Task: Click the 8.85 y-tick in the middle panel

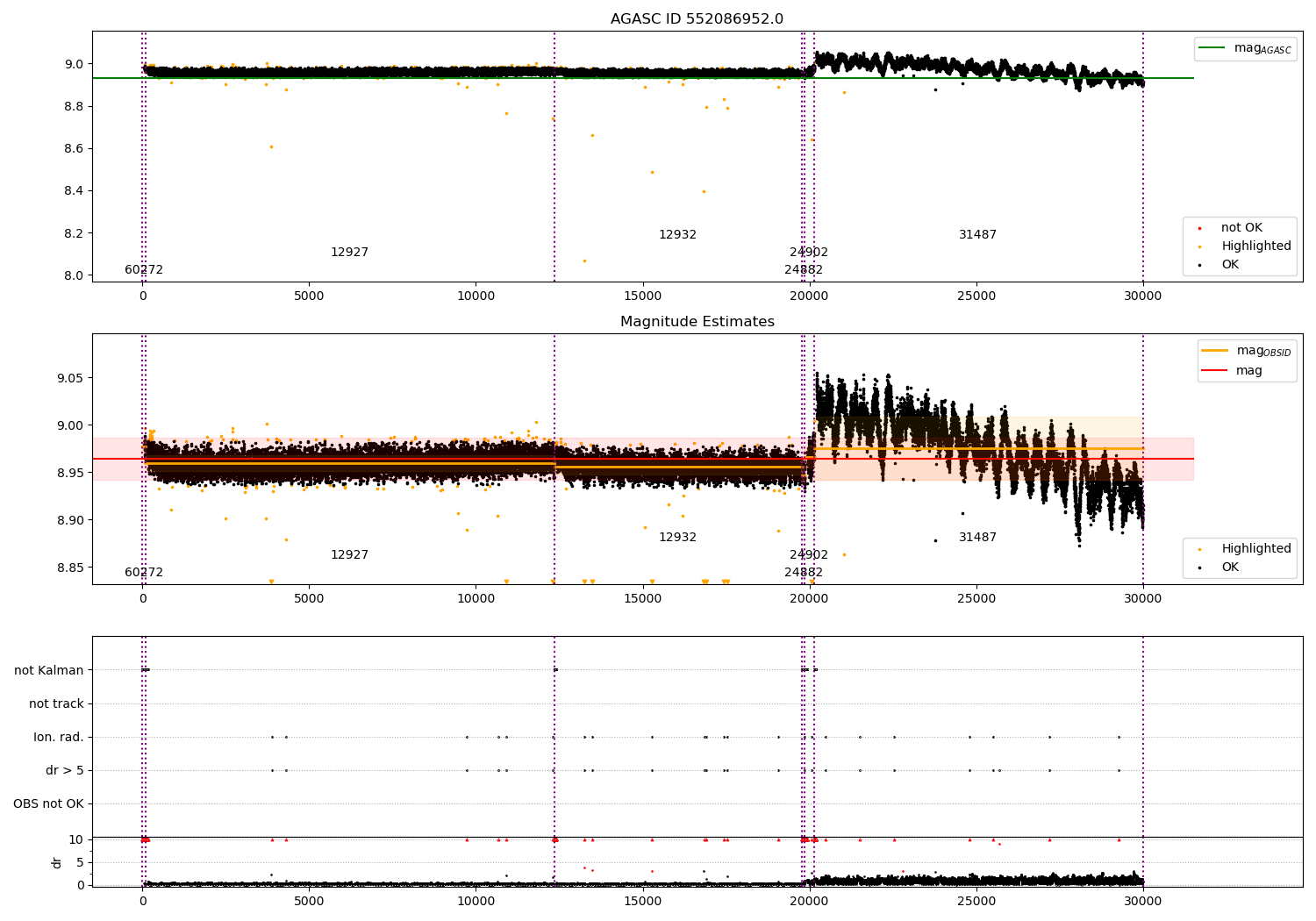Action: (70, 568)
